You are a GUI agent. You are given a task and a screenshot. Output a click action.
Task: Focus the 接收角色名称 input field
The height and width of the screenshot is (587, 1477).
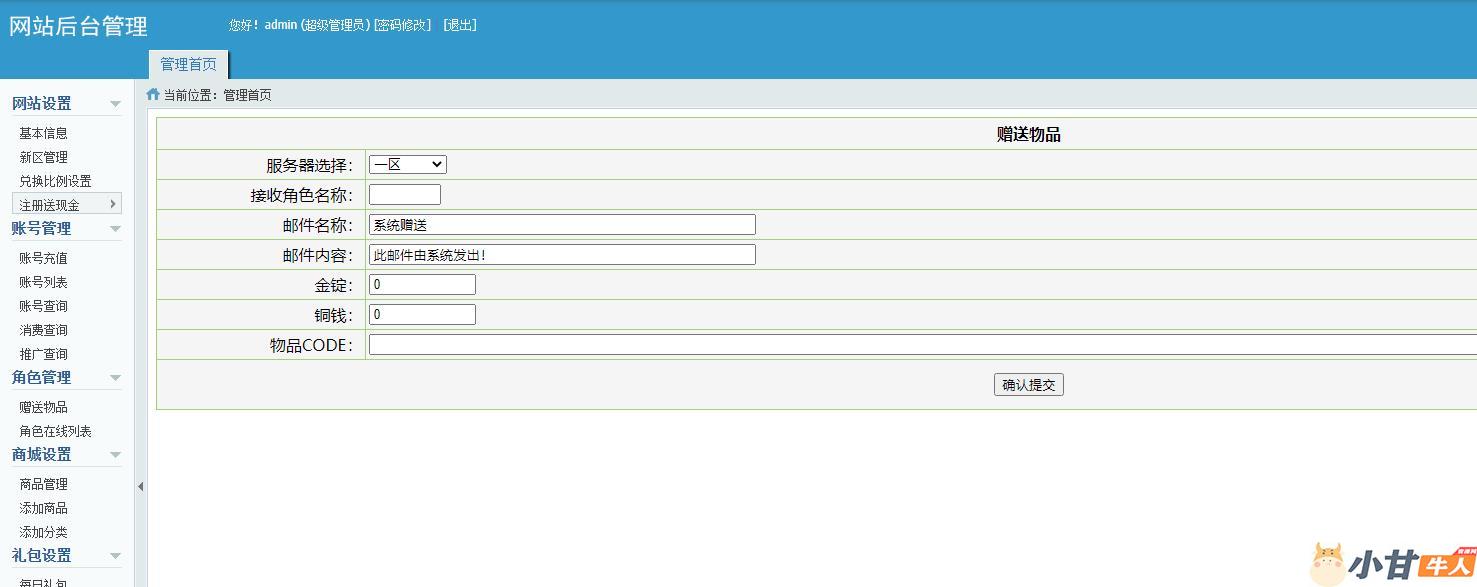[x=404, y=194]
